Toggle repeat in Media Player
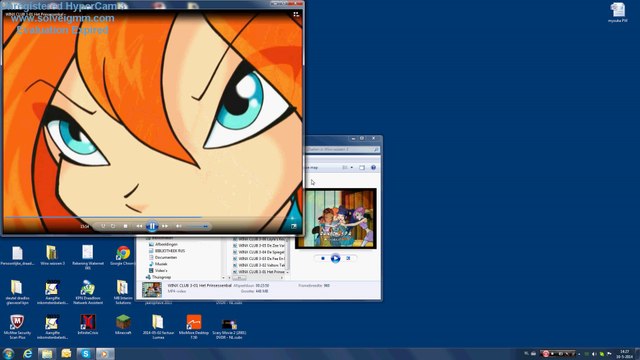640x360 pixels. [113, 226]
